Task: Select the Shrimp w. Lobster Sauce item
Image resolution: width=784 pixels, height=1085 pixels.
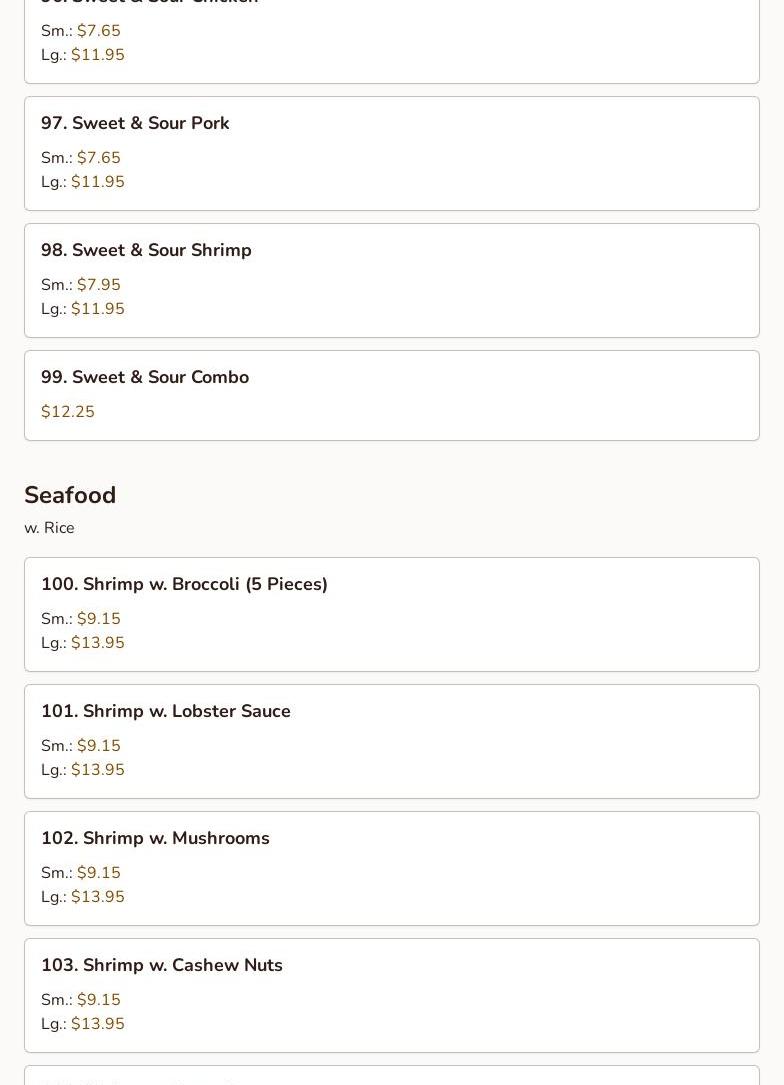Action: click(x=166, y=711)
